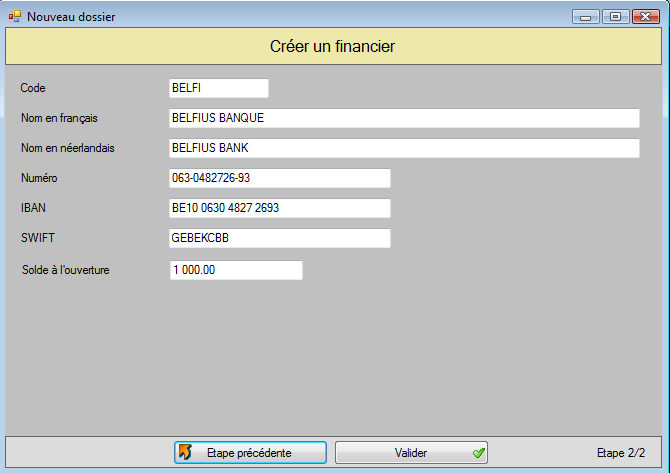Image resolution: width=670 pixels, height=473 pixels.
Task: Click the orange arrow icon on Etape précédente
Action: (185, 453)
